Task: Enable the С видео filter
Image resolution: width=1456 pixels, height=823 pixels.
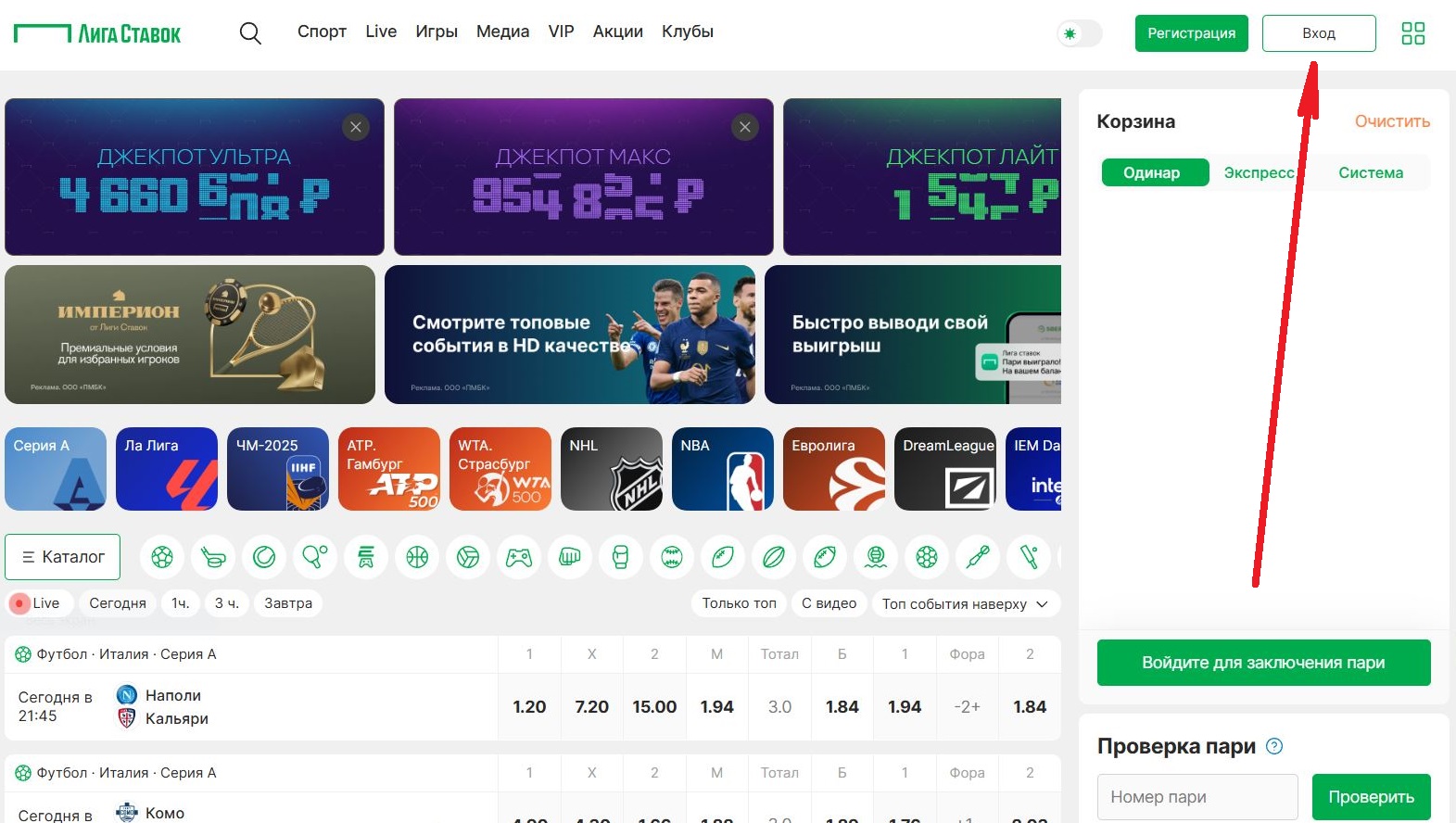Action: (x=829, y=603)
